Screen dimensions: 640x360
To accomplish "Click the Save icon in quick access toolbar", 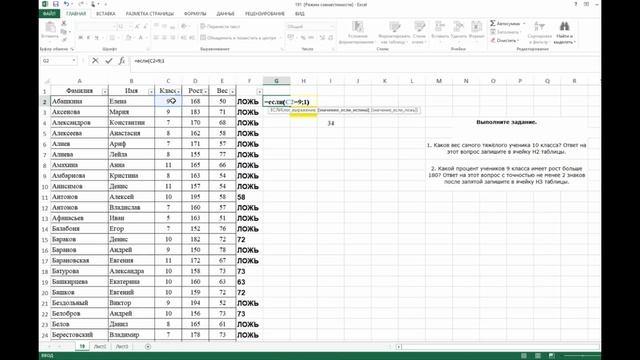I will coord(56,4).
